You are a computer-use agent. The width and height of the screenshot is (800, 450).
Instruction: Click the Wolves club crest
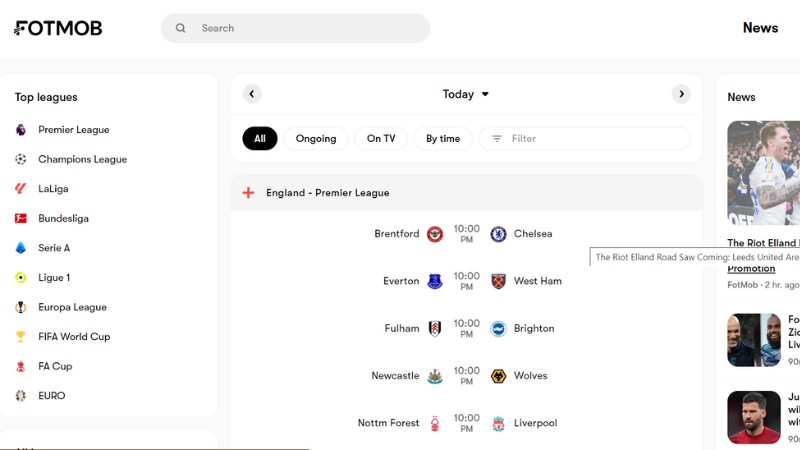[498, 376]
